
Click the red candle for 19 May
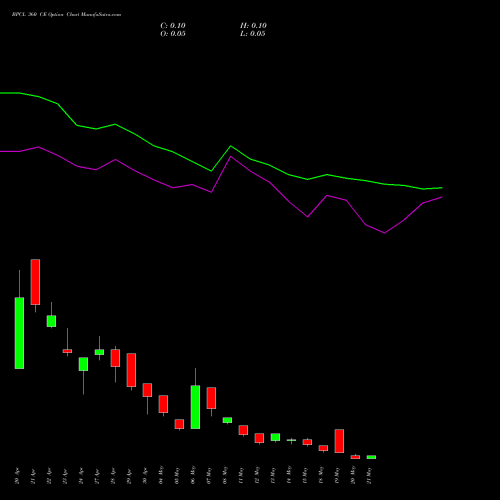(339, 441)
